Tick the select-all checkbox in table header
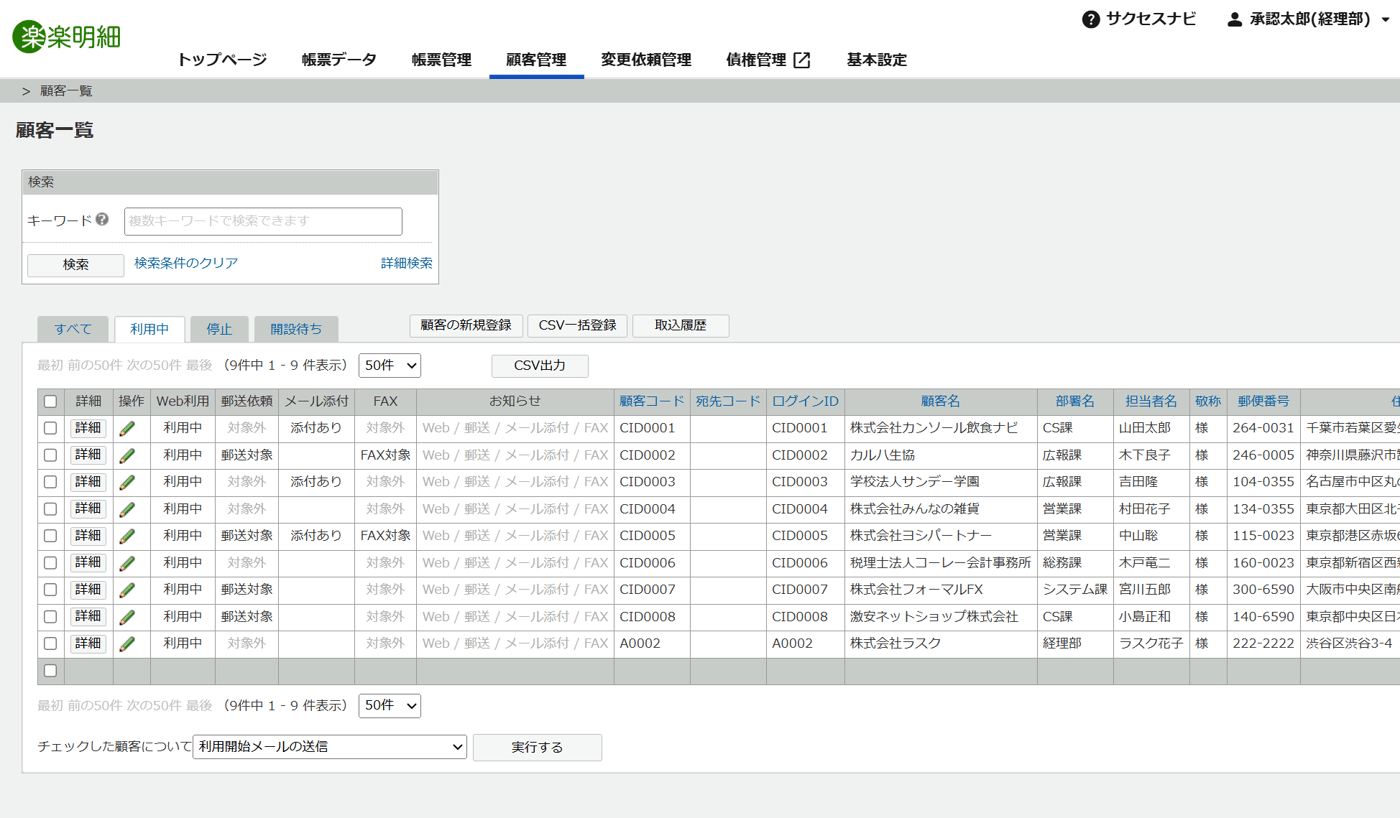This screenshot has height=818, width=1400. pyautogui.click(x=50, y=401)
